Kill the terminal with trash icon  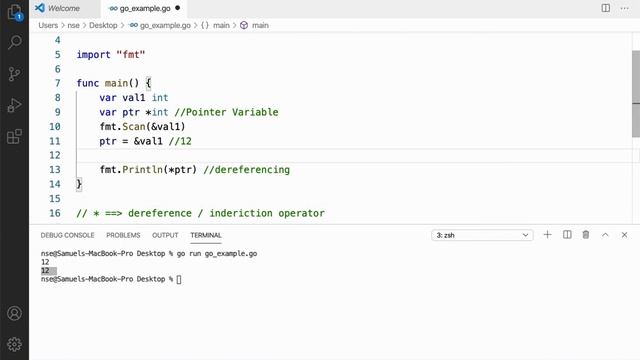click(x=586, y=235)
